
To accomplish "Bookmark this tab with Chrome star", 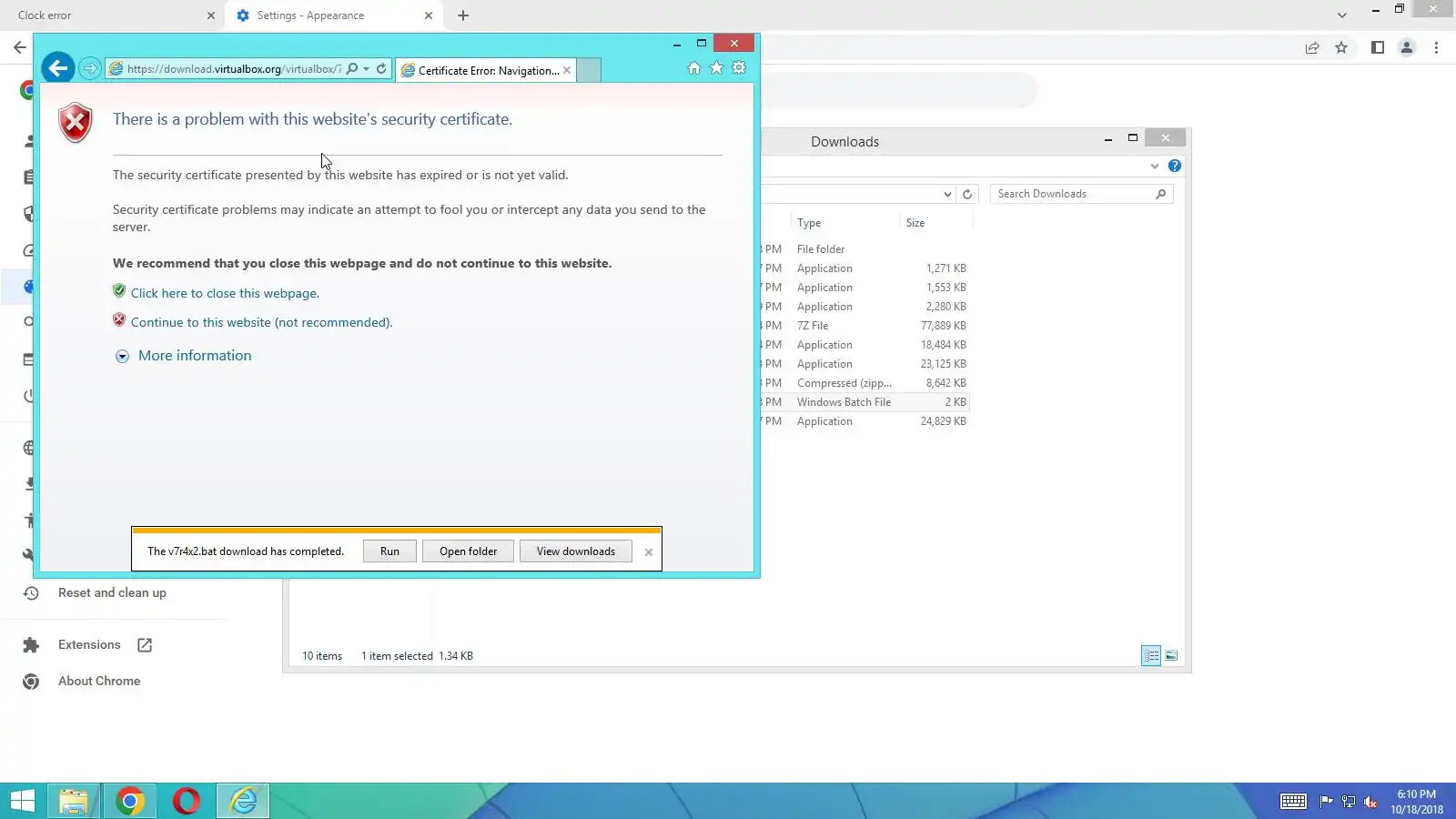I will (1341, 47).
